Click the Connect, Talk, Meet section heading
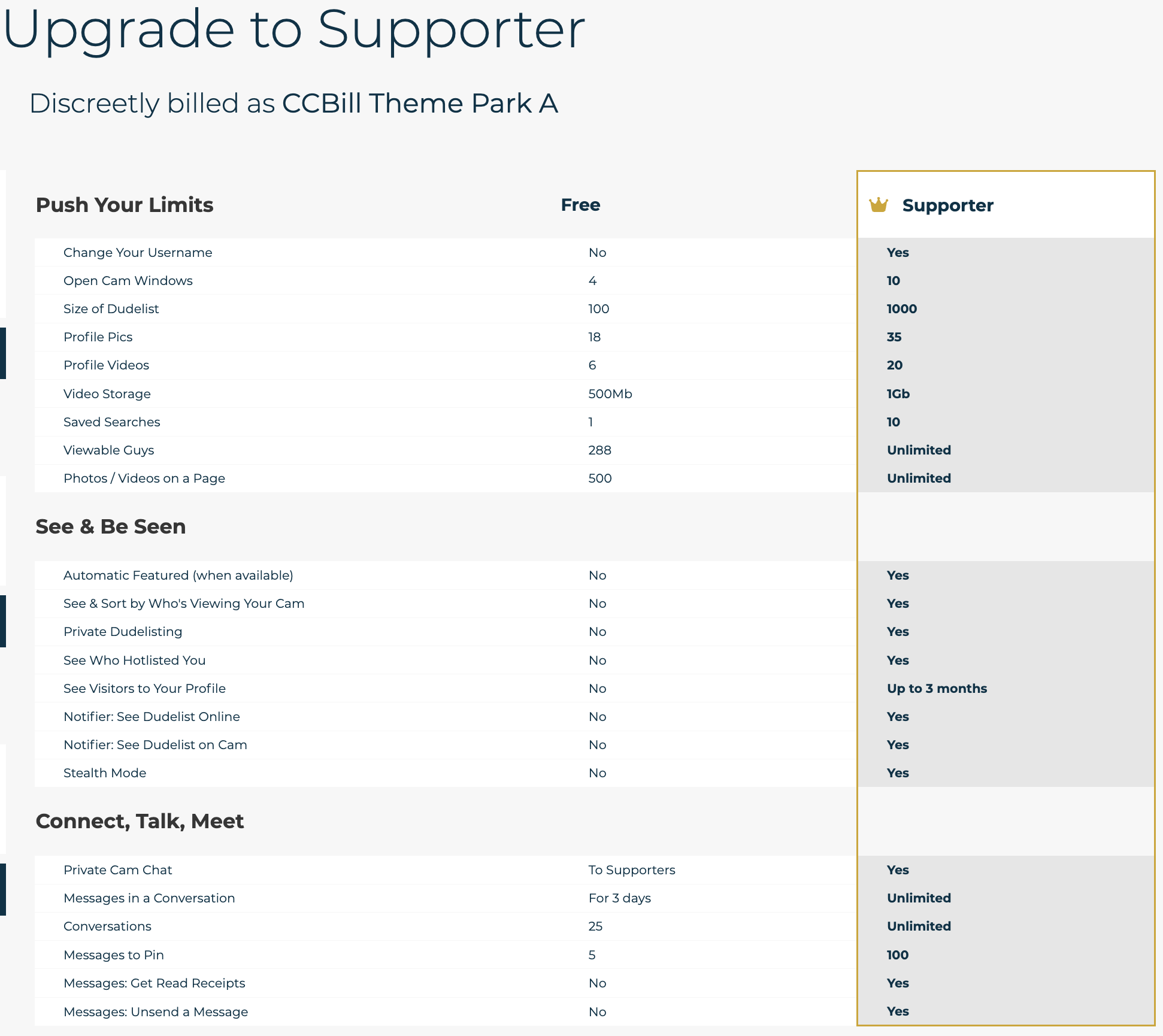 point(140,821)
